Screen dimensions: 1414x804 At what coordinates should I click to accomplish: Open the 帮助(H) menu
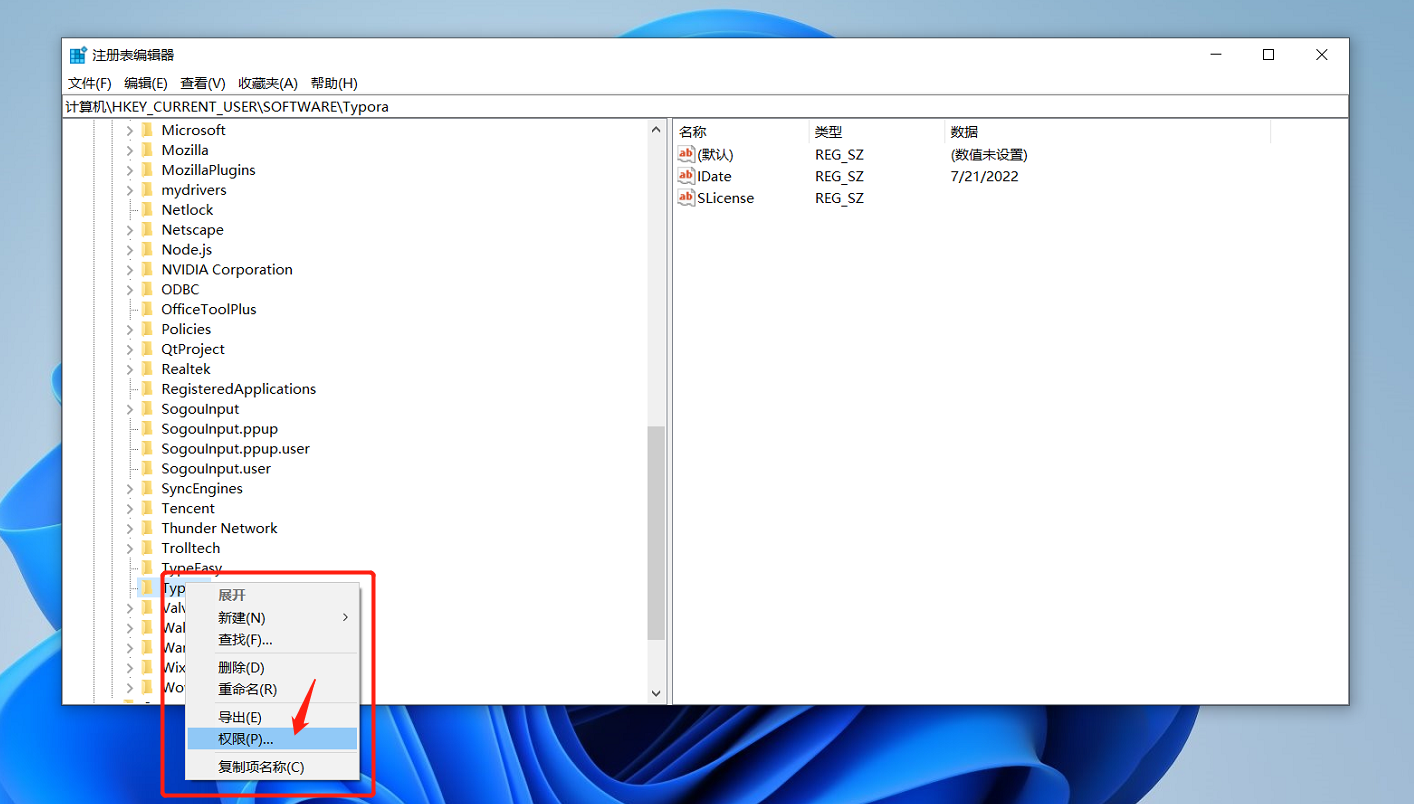(334, 83)
